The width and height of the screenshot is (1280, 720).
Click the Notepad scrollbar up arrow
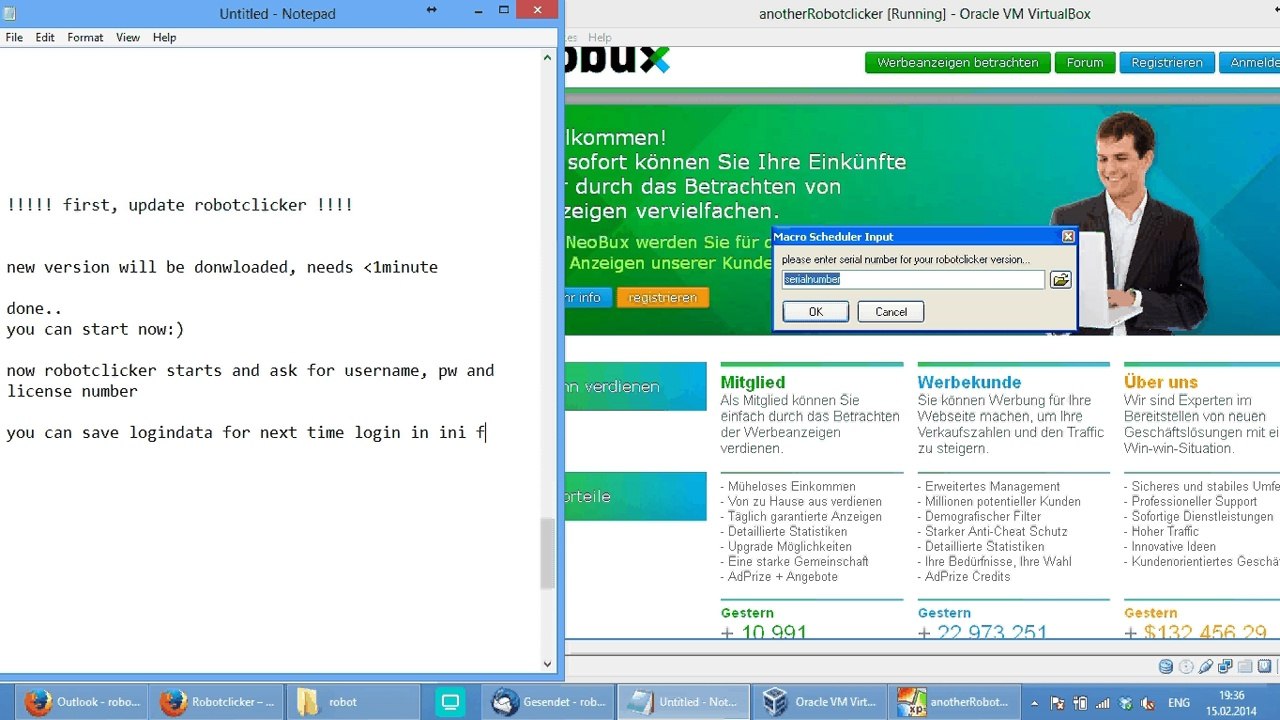547,58
